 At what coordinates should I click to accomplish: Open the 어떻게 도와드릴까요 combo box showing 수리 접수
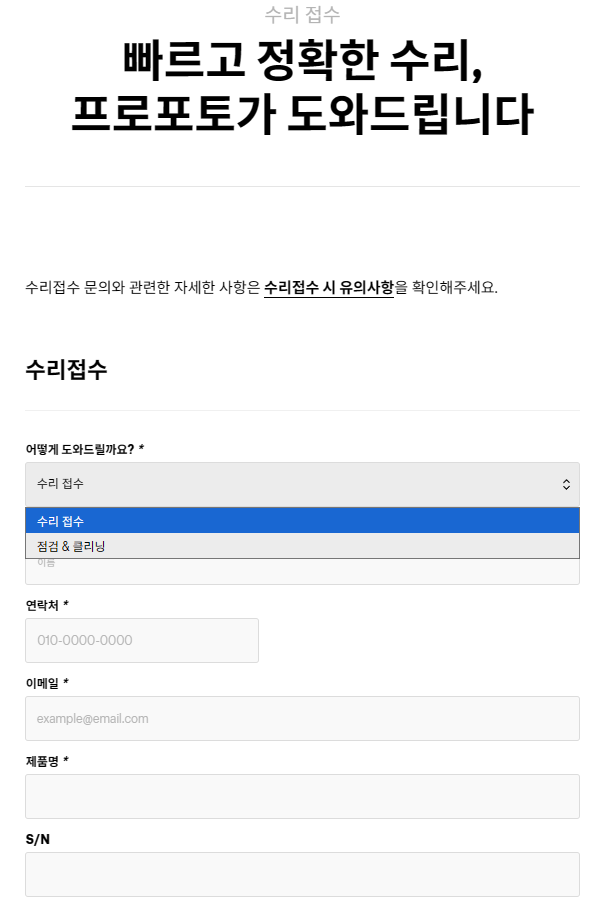point(302,484)
